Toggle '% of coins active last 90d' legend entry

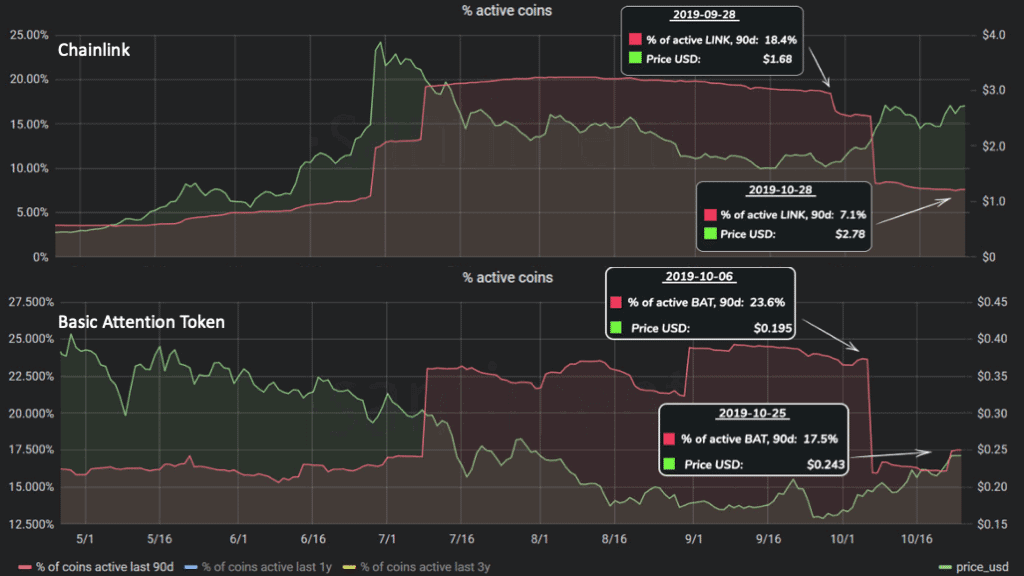97,567
